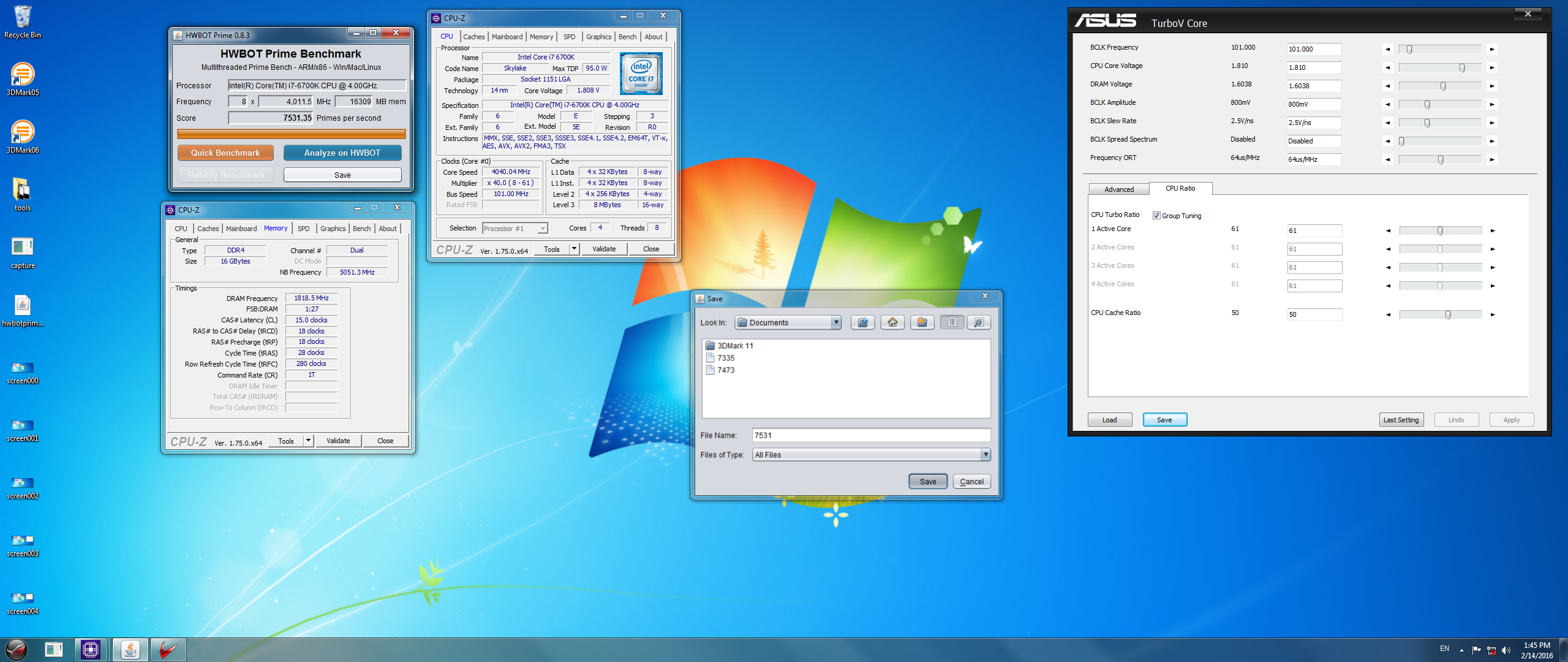Open CPU-Z taskbar button

pos(91,650)
